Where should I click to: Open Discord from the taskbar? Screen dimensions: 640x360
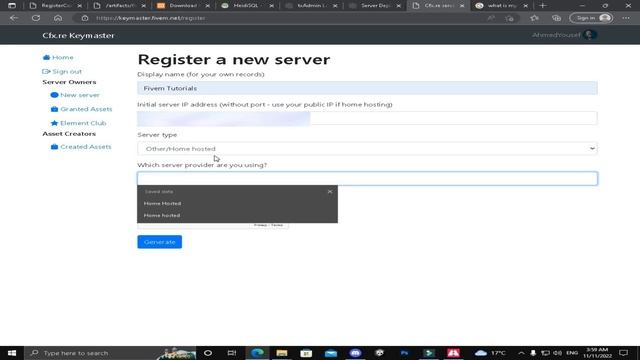[x=356, y=353]
